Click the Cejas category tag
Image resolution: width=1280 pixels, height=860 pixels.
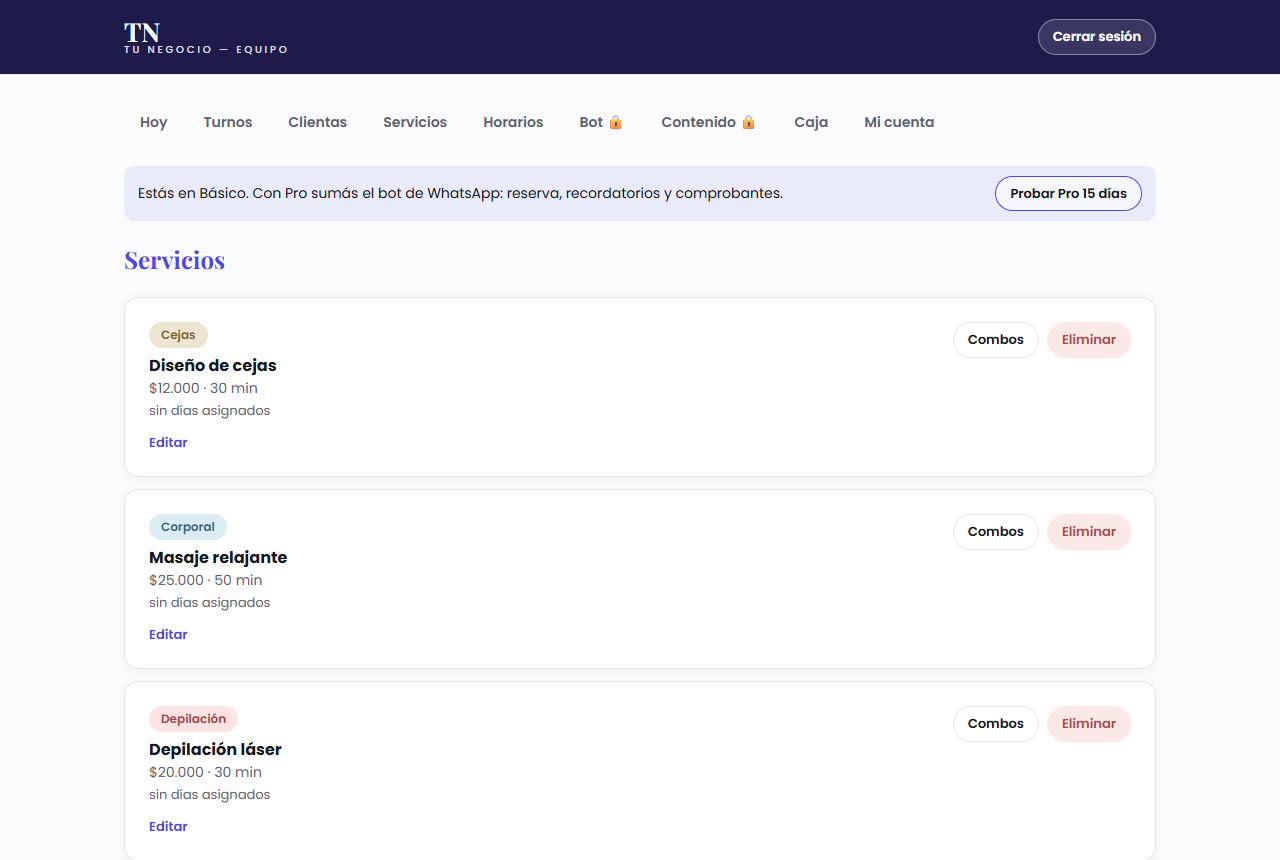point(178,335)
